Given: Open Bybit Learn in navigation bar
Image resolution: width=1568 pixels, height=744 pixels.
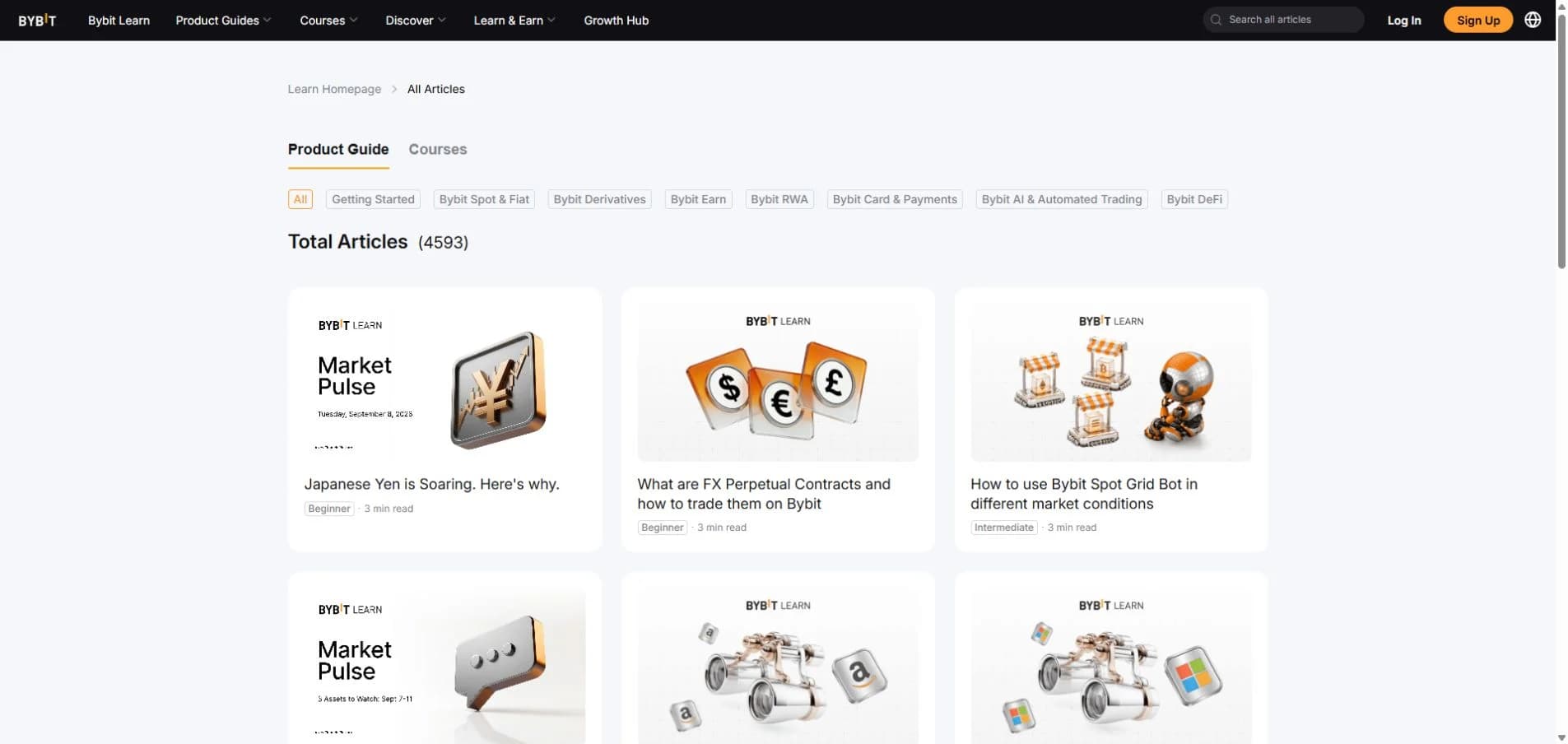Looking at the screenshot, I should (119, 21).
